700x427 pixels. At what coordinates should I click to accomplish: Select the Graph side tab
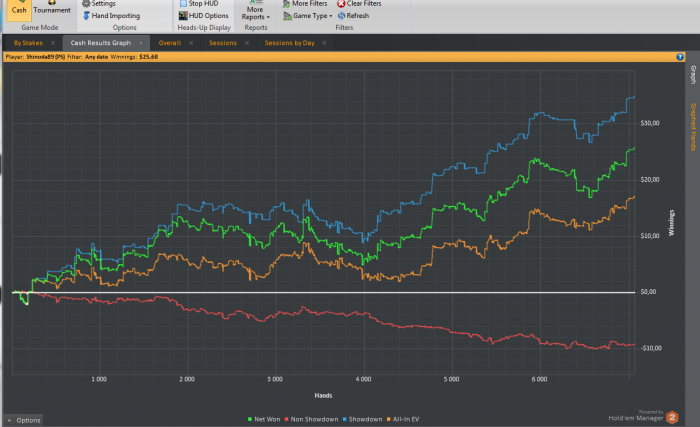(693, 75)
